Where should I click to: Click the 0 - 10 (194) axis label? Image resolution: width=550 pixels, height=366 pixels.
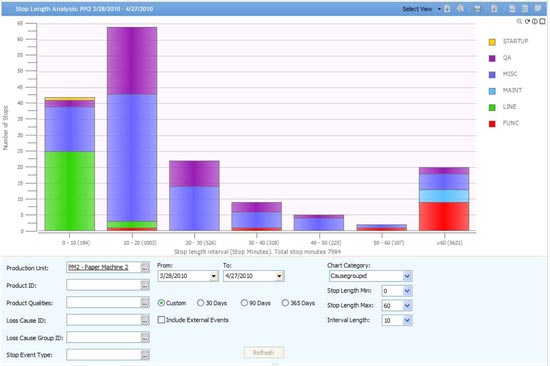pyautogui.click(x=76, y=243)
